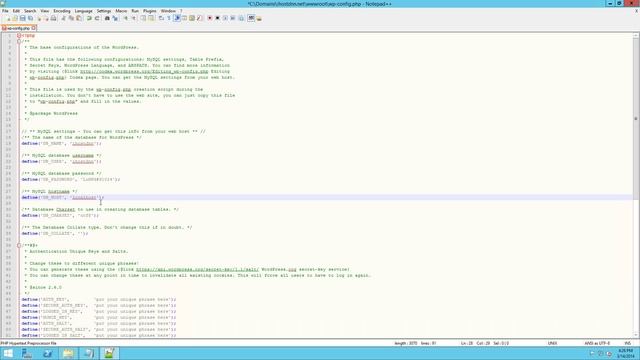Undo the last edit via toolbar
The height and width of the screenshot is (360, 640).
pyautogui.click(x=89, y=18)
